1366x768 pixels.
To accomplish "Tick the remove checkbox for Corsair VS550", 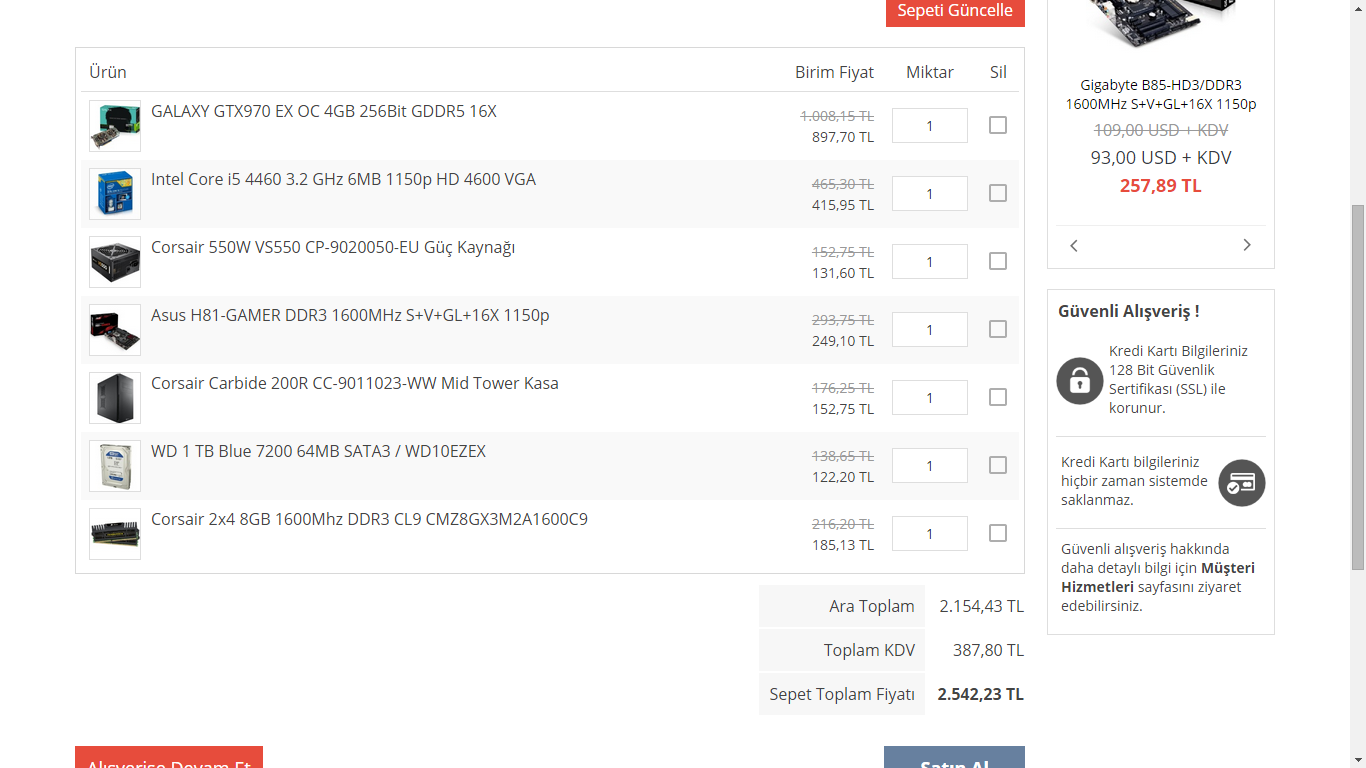I will click(998, 261).
